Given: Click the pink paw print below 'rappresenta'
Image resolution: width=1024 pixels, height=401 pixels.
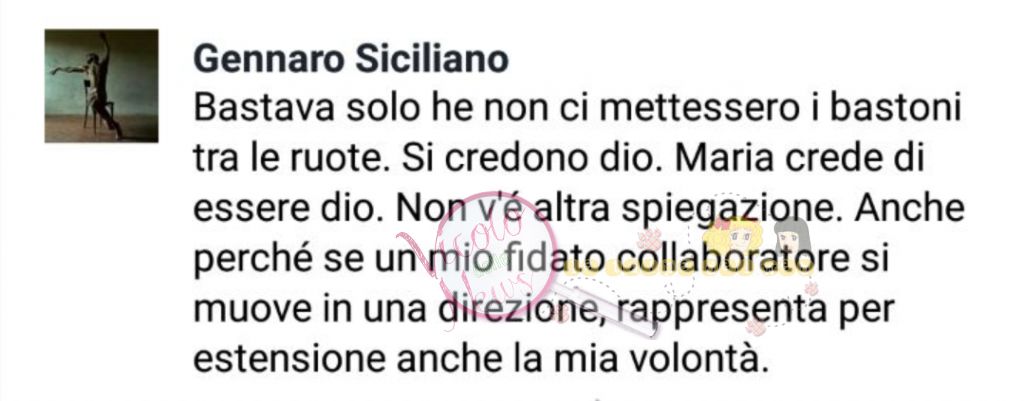Looking at the screenshot, I should click(756, 327).
